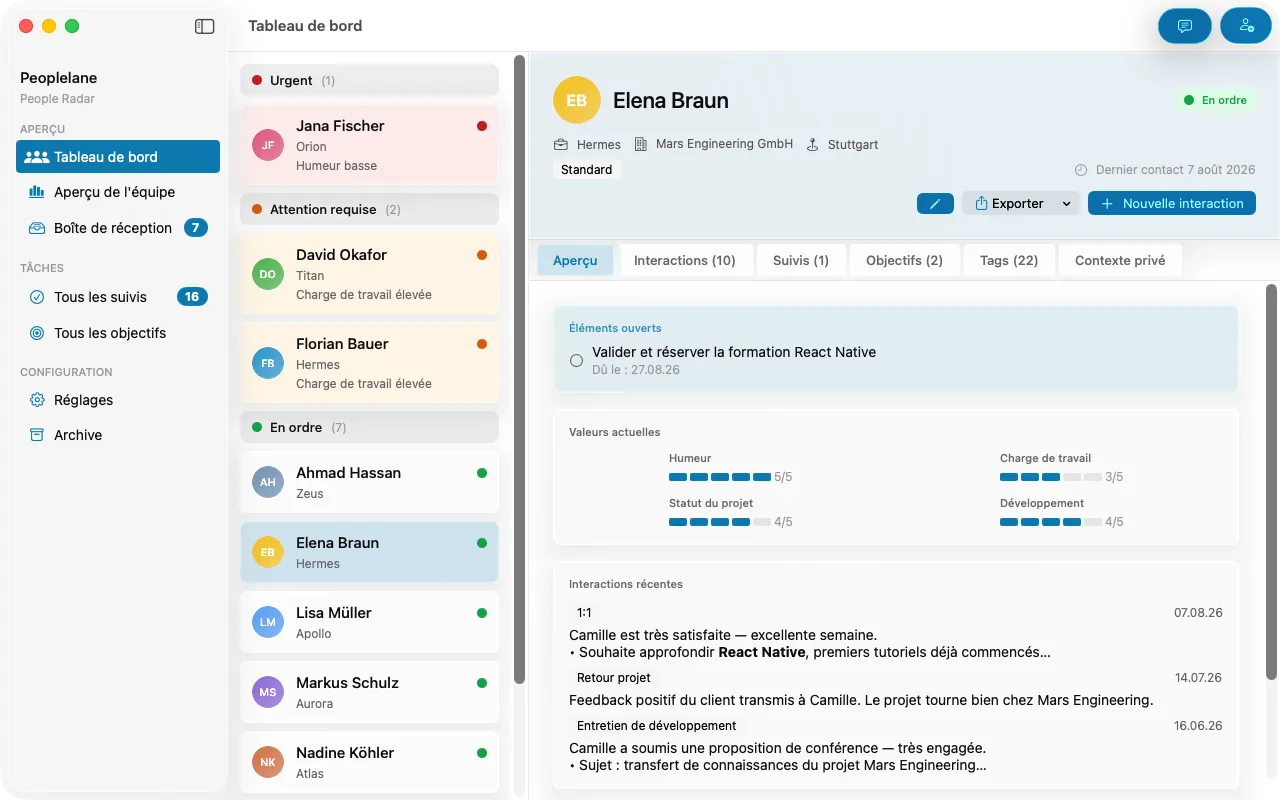Open the 1:1 interaction dated 07.08.26
This screenshot has height=800, width=1280.
click(895, 632)
